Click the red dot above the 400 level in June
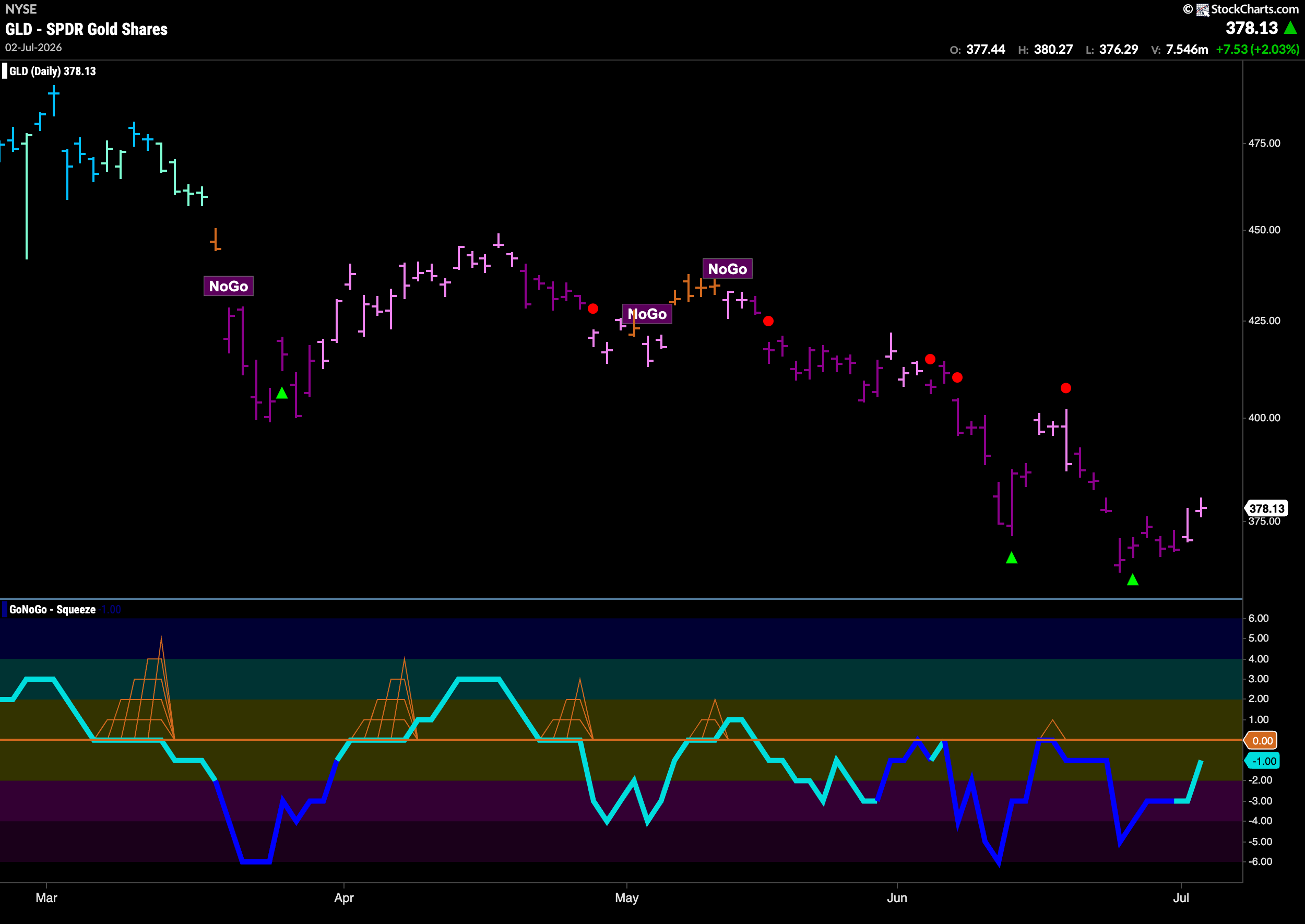Screen dimensions: 1305x924 pos(1066,388)
